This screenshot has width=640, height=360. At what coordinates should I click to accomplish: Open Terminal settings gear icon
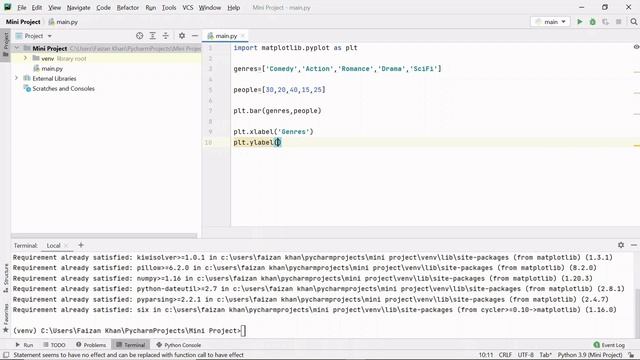[621, 245]
